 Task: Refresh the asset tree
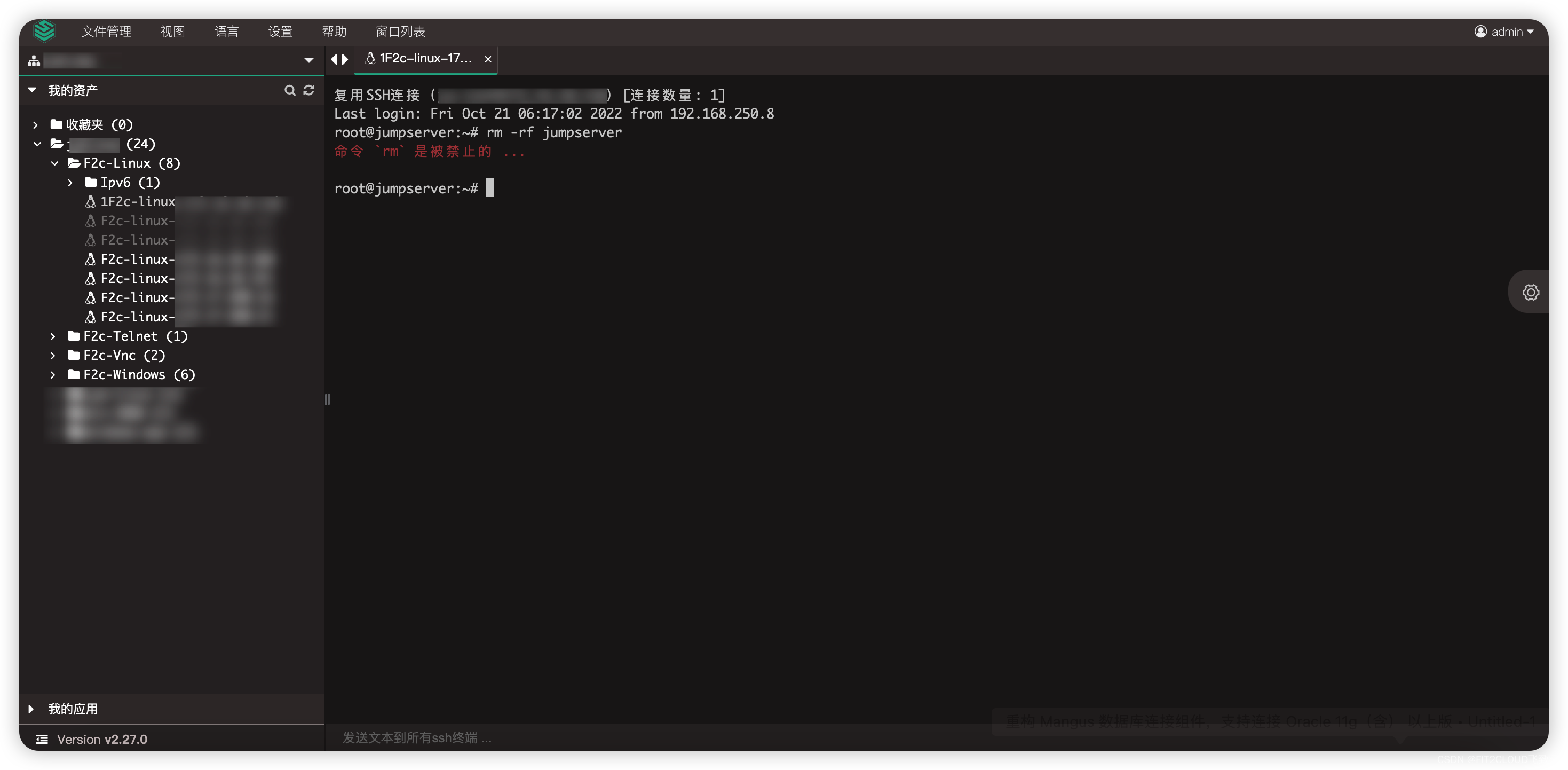308,90
